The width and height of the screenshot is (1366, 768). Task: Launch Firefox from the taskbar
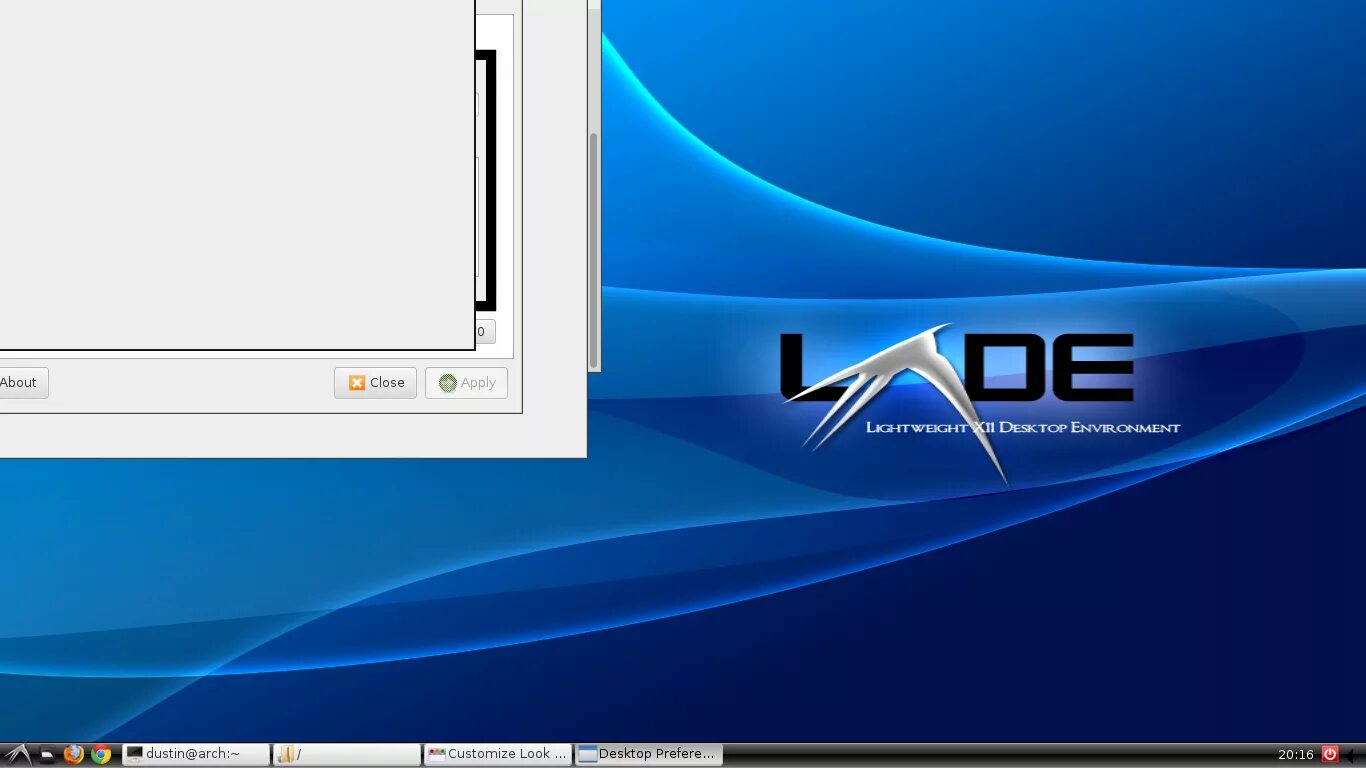click(73, 754)
